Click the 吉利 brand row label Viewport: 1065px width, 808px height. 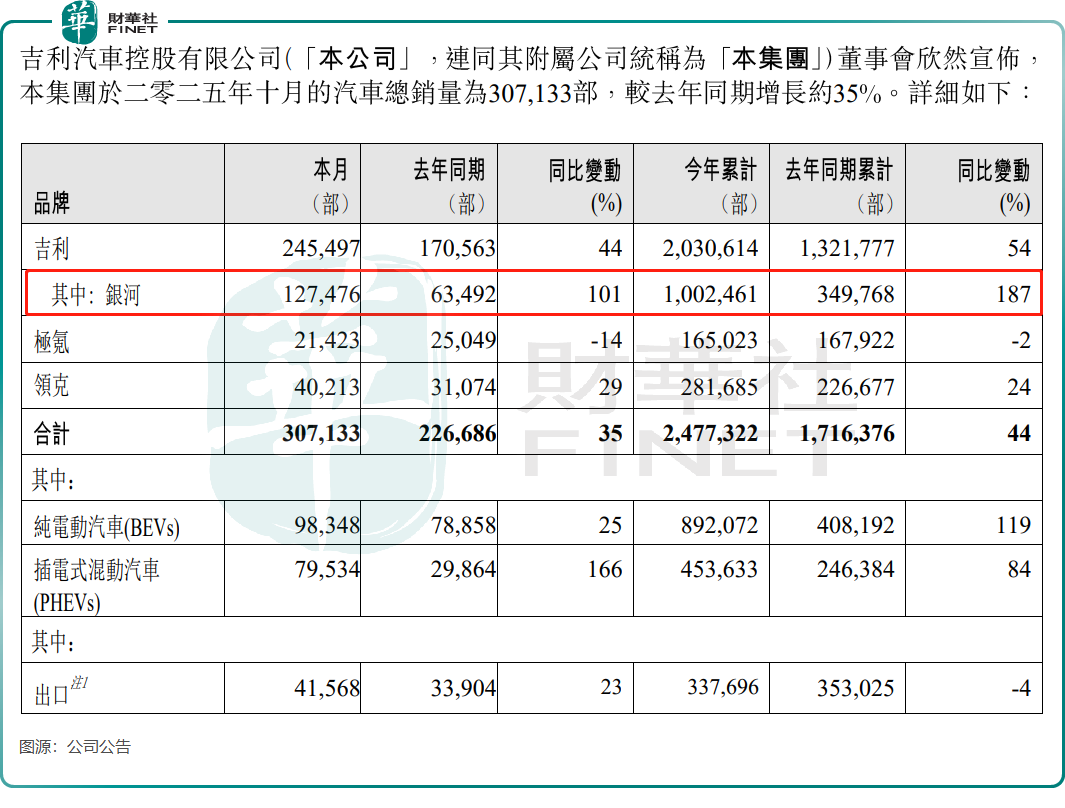pyautogui.click(x=52, y=248)
